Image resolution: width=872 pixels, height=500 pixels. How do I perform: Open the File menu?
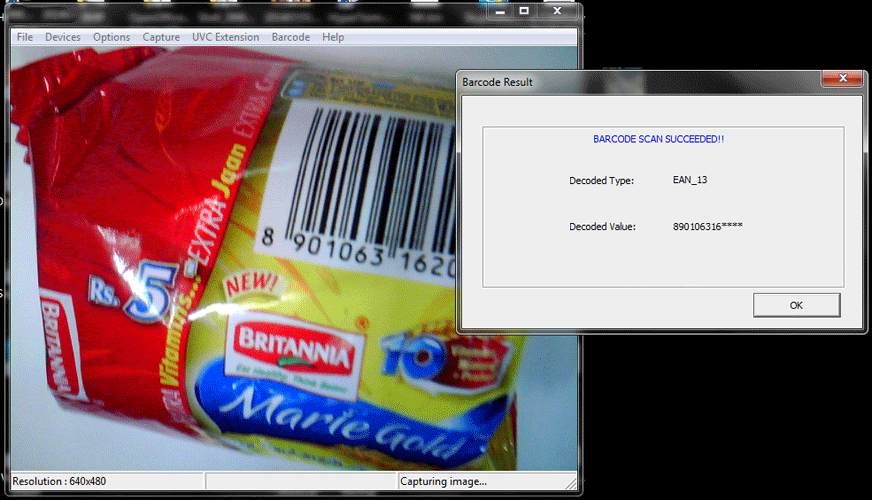click(x=24, y=37)
